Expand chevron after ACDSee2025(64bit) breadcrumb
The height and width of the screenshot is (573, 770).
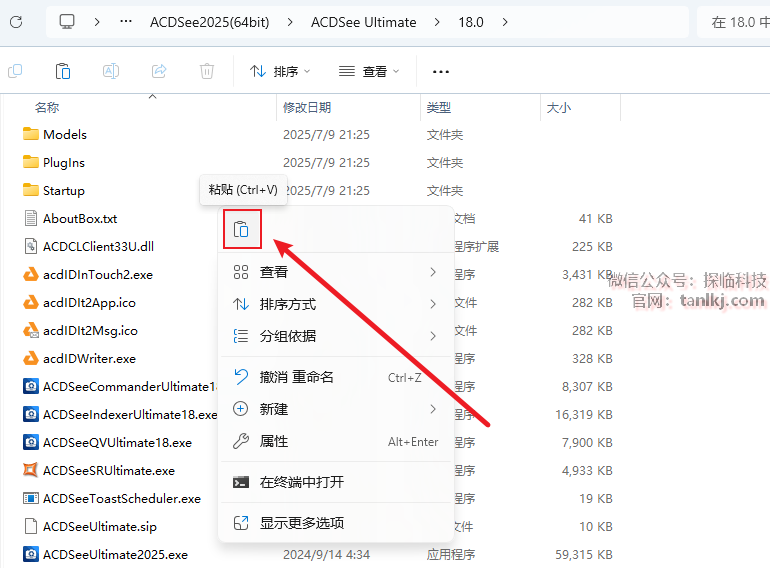point(290,22)
